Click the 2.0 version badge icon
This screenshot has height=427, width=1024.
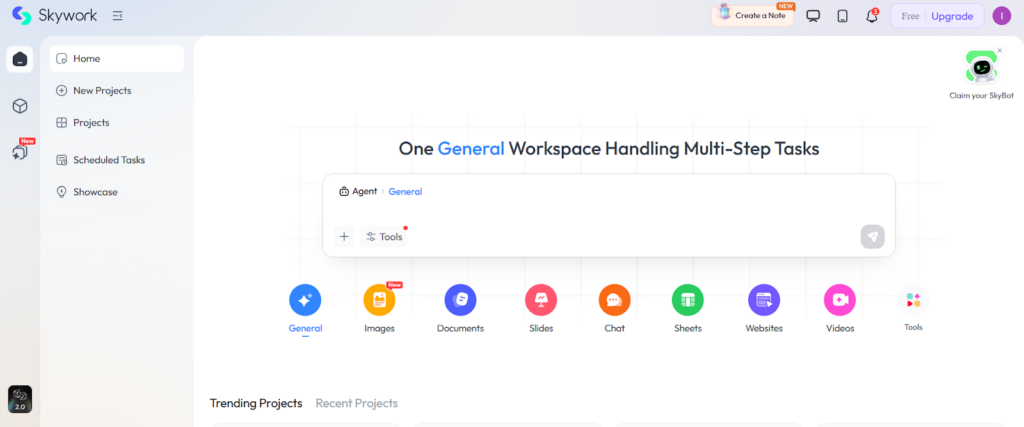[20, 399]
